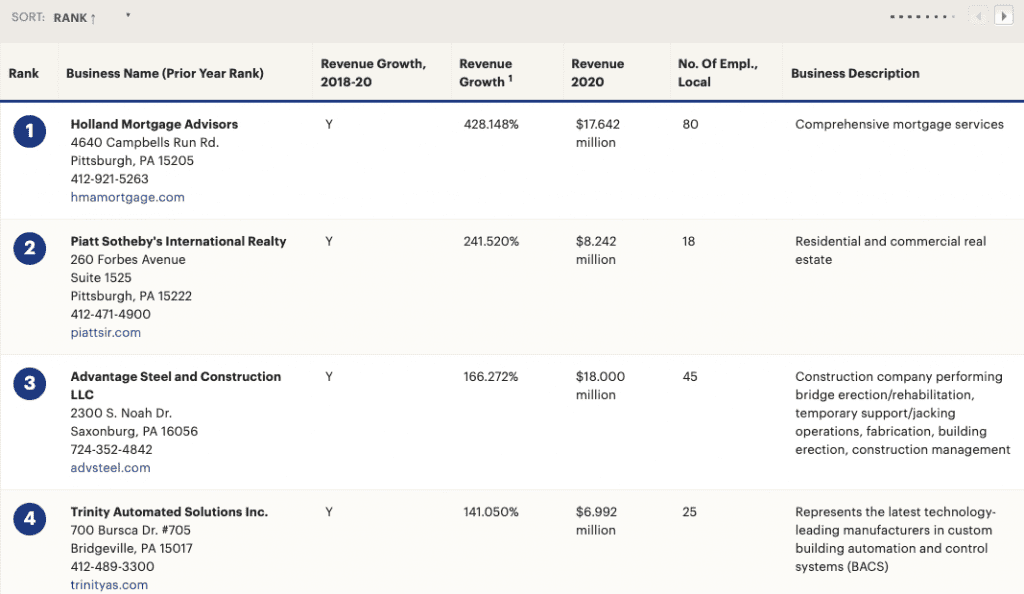Click Business Name (Prior Year Rank) header

point(164,73)
